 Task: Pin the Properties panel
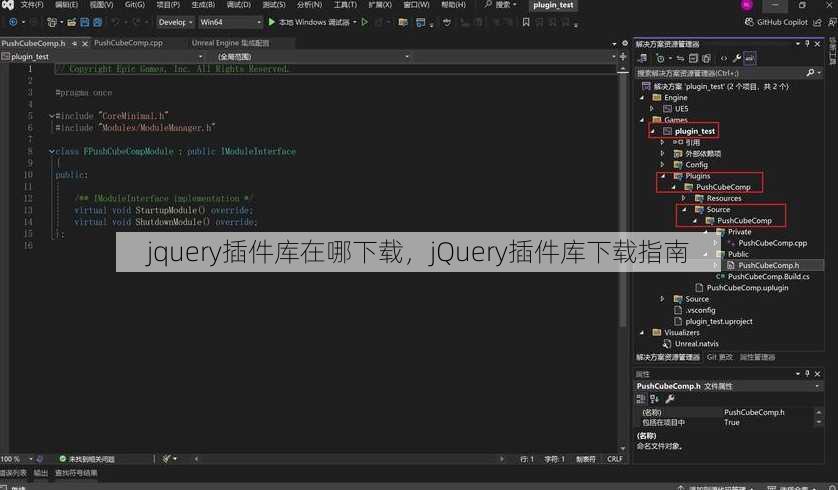[x=807, y=374]
